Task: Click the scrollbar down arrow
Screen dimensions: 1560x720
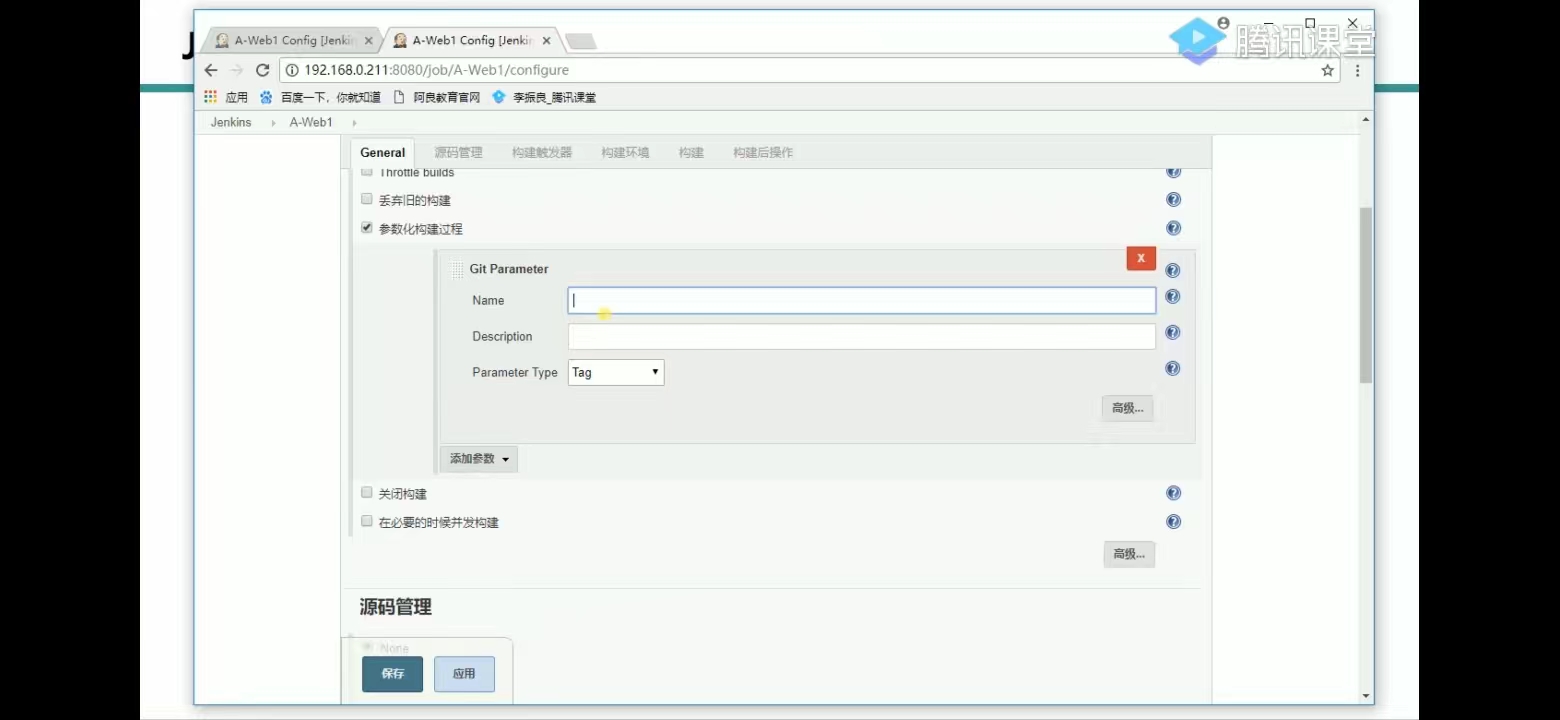Action: pos(1366,696)
